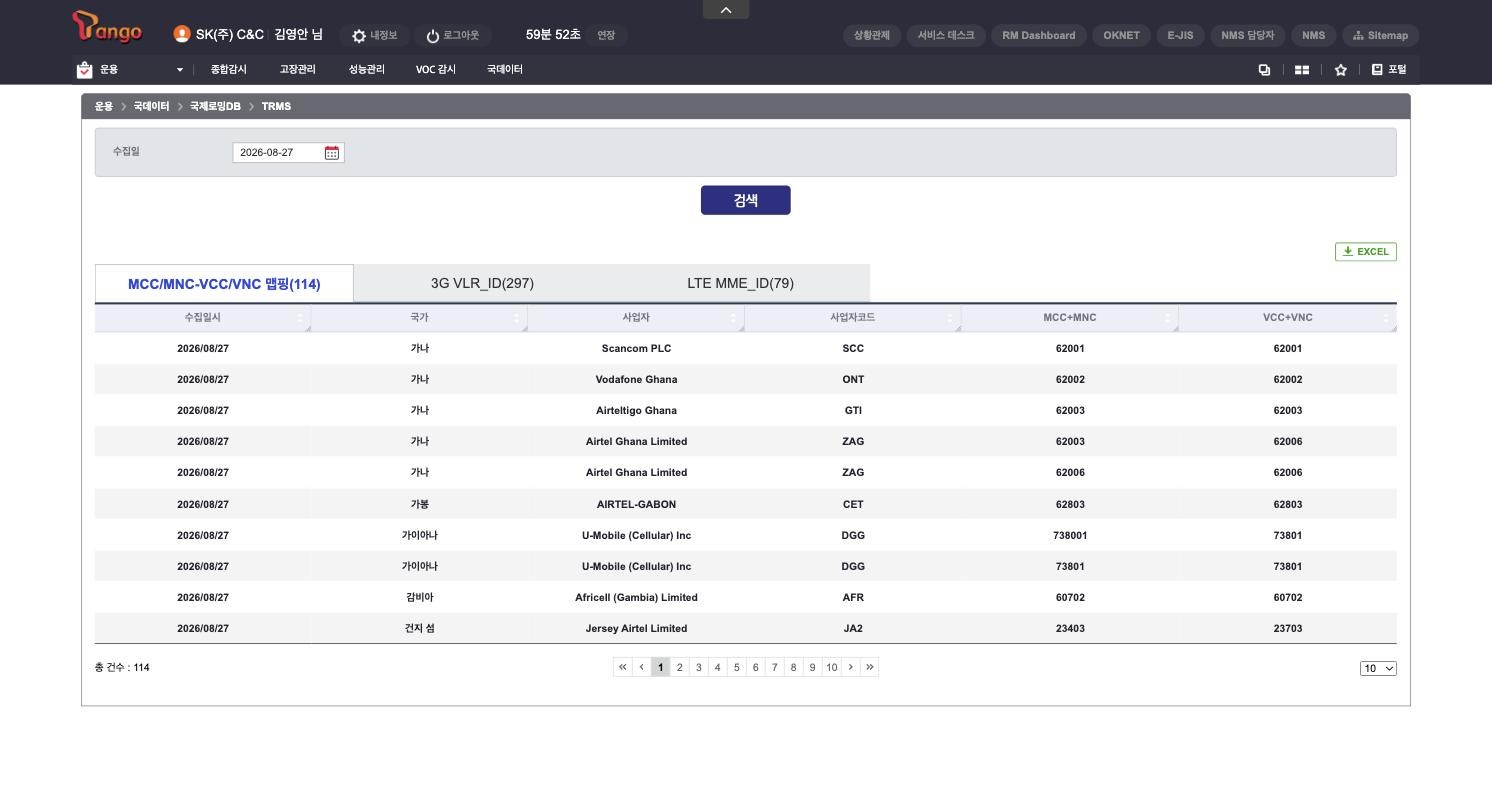1492x812 pixels.
Task: Click the 로그아웃 power icon button
Action: tap(452, 35)
